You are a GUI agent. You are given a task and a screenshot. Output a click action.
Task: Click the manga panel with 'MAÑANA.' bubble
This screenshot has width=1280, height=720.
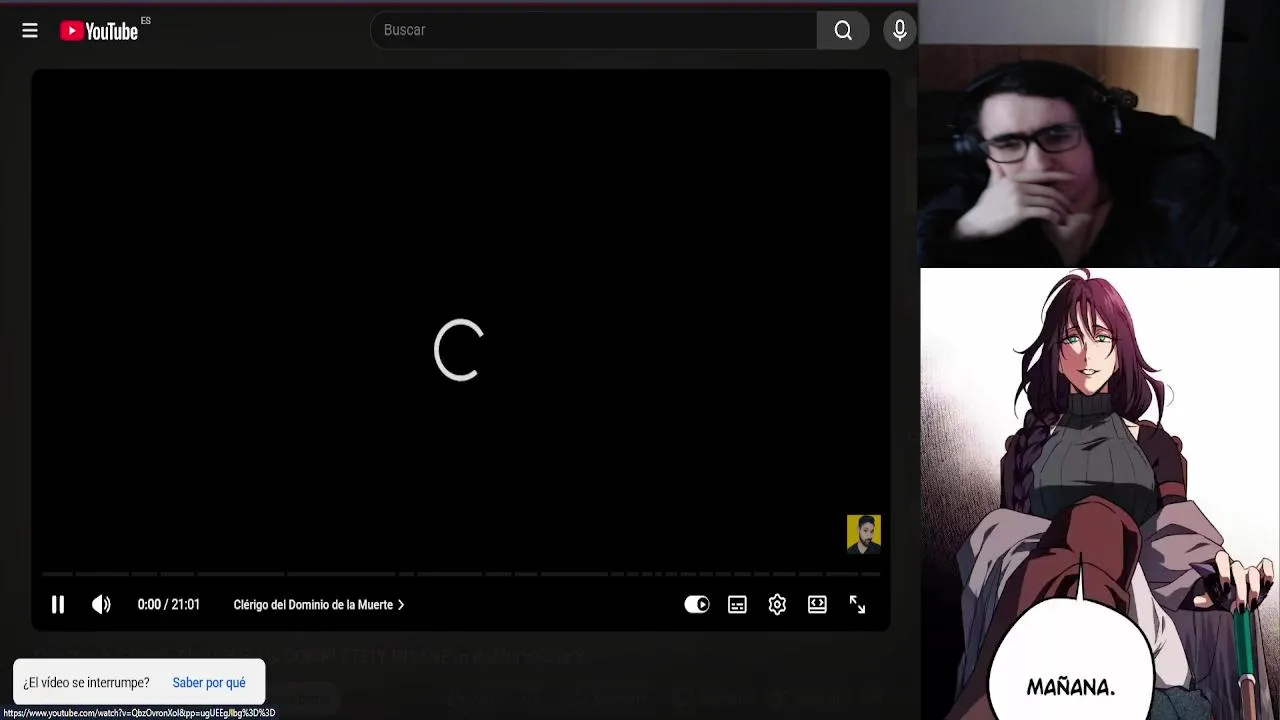click(1100, 494)
